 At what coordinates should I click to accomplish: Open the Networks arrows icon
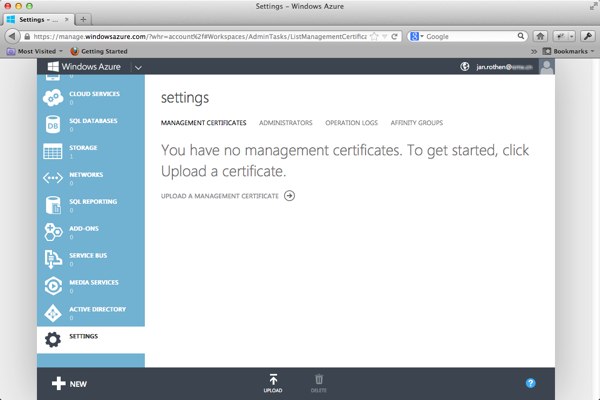coord(53,178)
